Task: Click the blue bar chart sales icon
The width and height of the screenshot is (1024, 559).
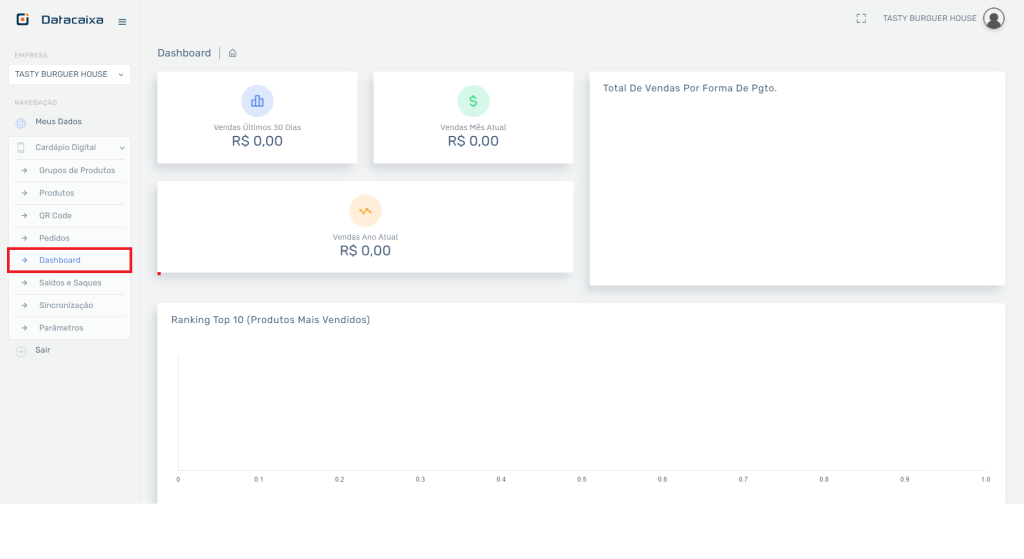Action: [257, 101]
